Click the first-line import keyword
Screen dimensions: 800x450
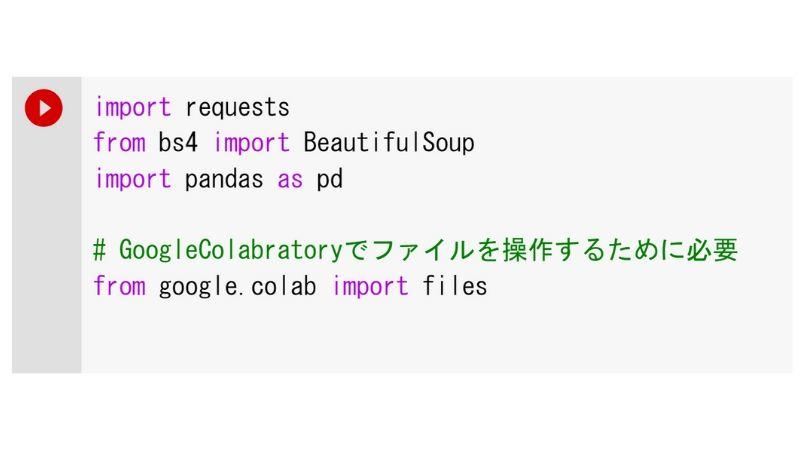pyautogui.click(x=133, y=108)
